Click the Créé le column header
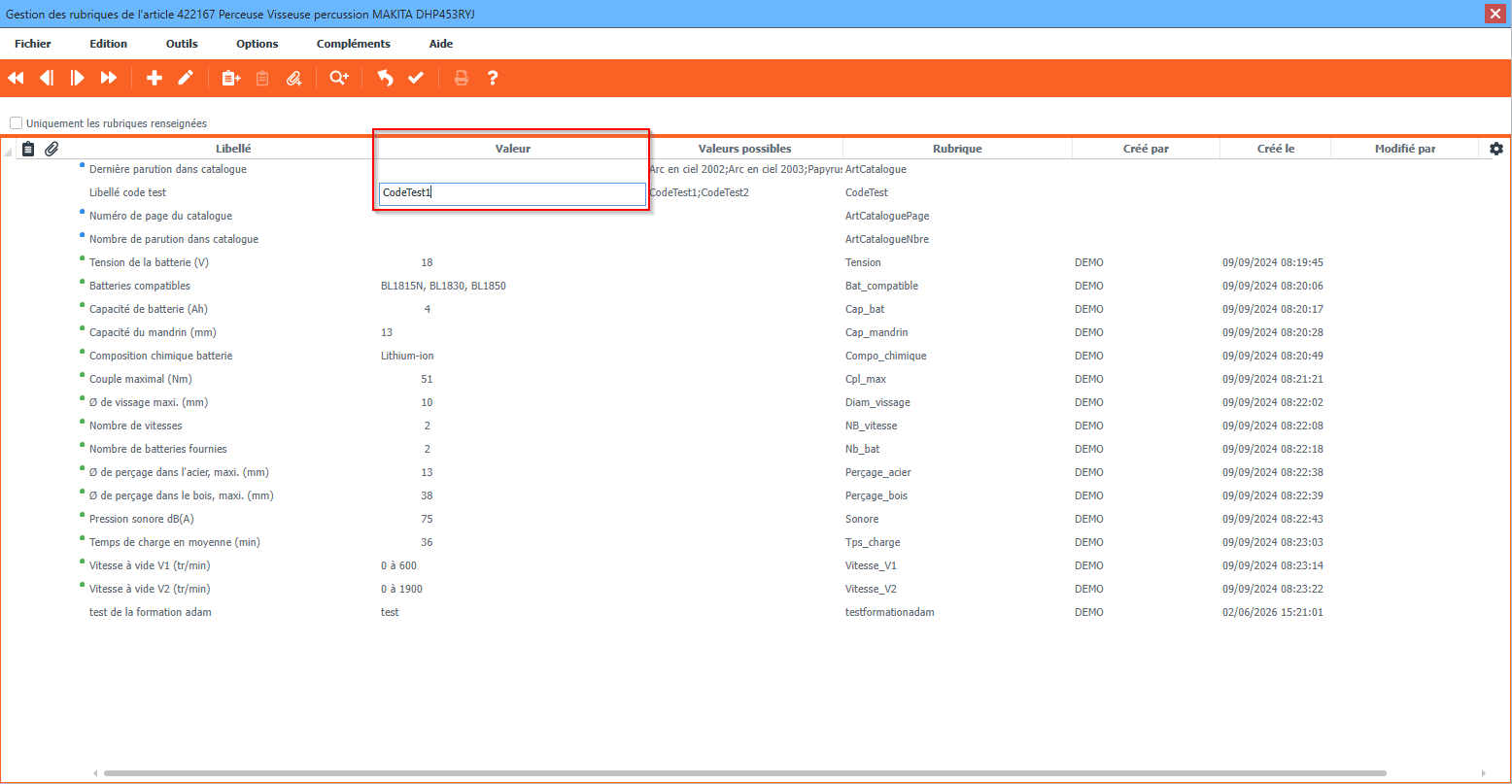Image resolution: width=1512 pixels, height=784 pixels. click(1276, 149)
